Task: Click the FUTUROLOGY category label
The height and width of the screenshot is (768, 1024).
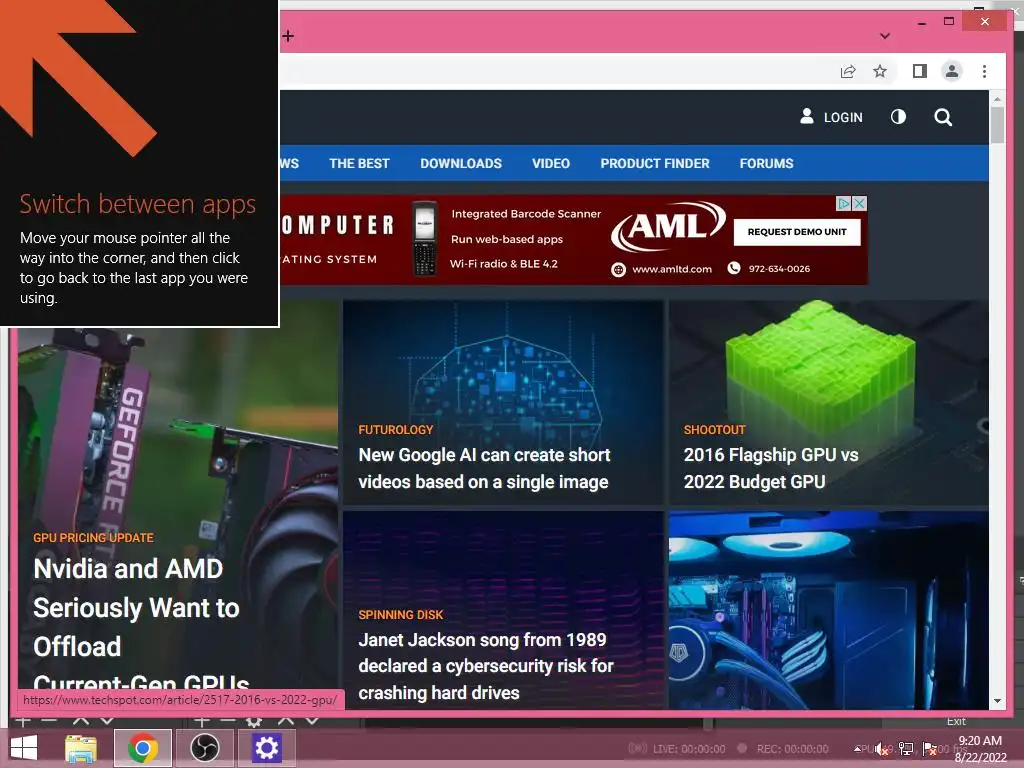Action: coord(396,430)
